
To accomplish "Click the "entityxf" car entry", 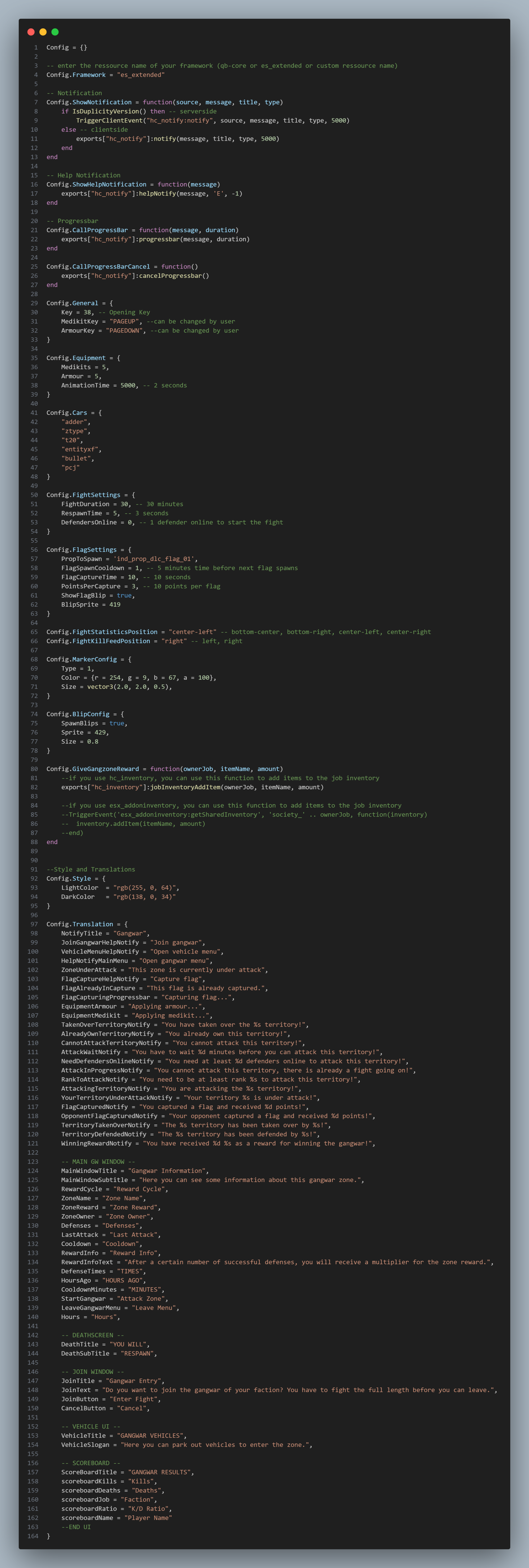I will (x=80, y=449).
